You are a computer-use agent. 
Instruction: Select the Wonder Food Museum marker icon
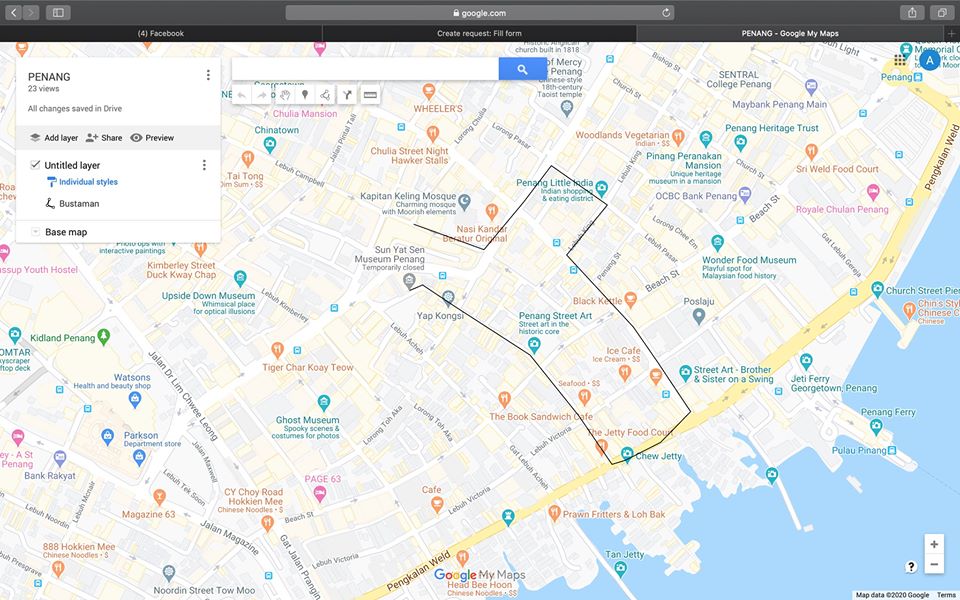(718, 242)
